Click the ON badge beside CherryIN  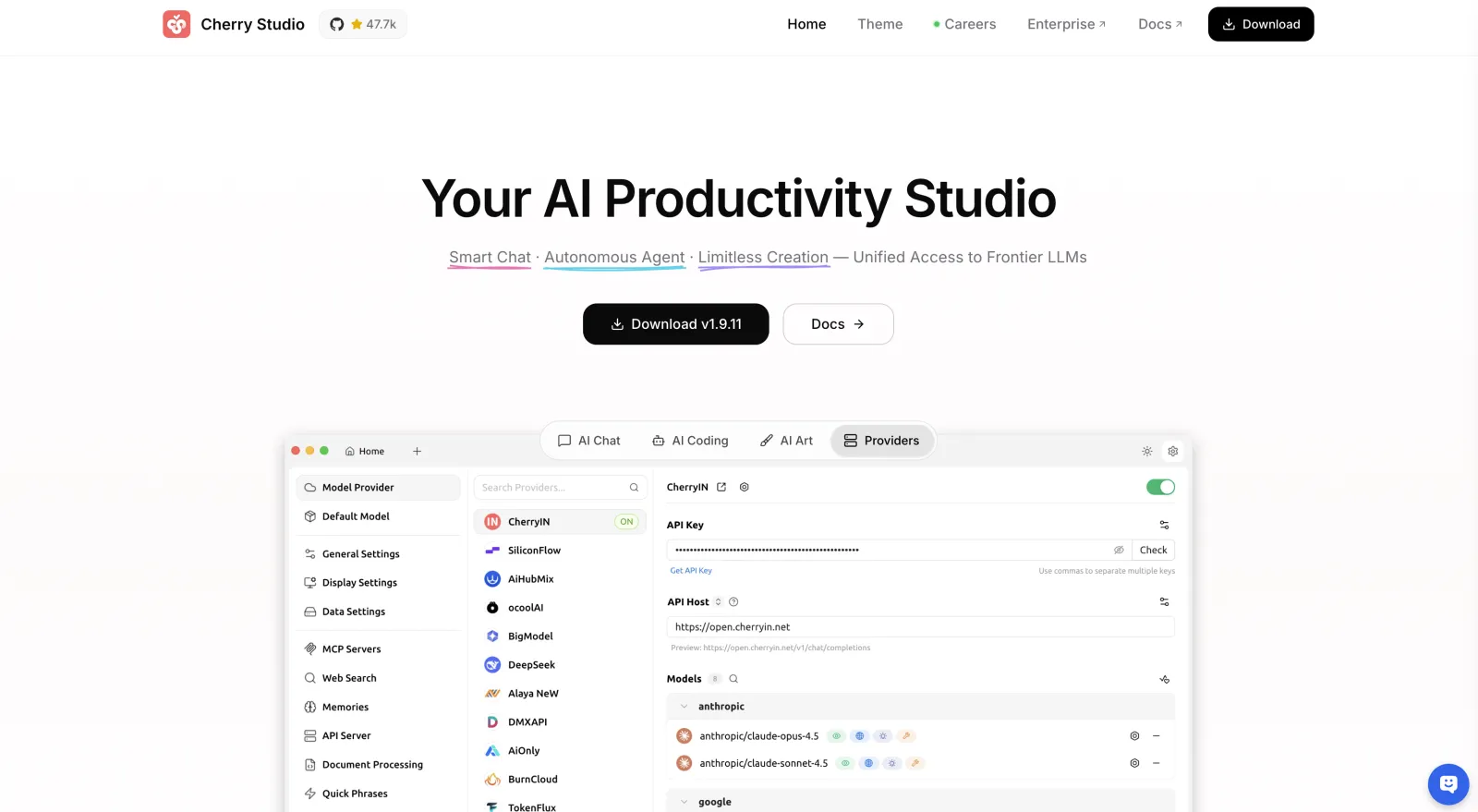coord(626,522)
